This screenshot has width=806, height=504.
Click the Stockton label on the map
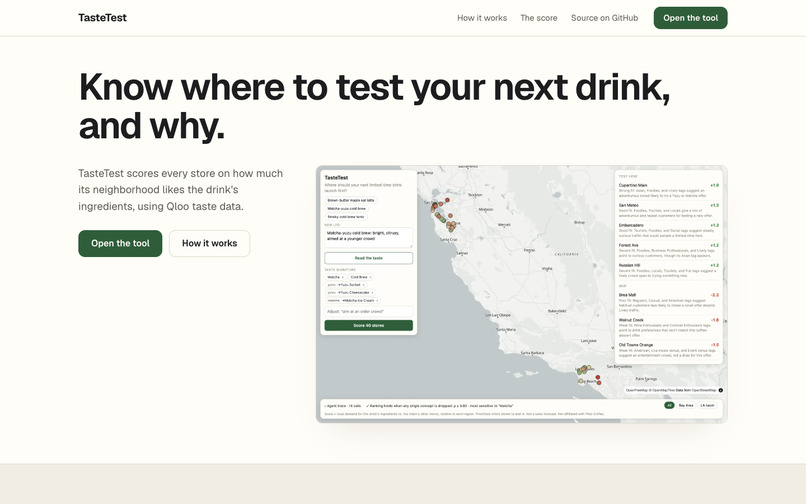pyautogui.click(x=475, y=195)
